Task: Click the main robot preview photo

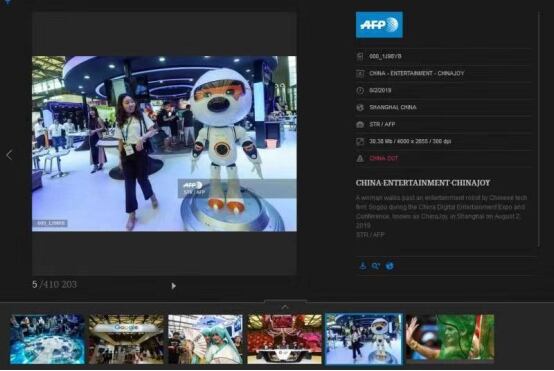Action: pyautogui.click(x=164, y=144)
